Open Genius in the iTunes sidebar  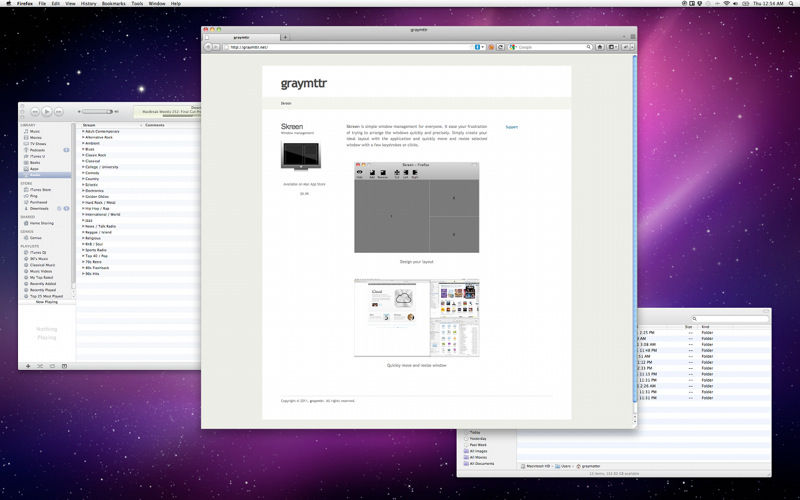pos(35,238)
